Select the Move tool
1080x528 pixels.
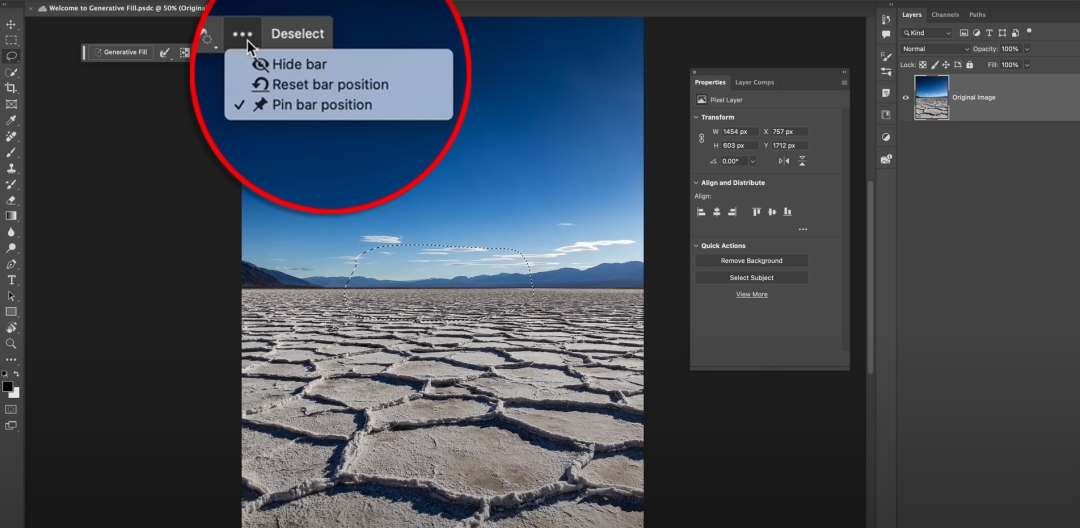11,25
